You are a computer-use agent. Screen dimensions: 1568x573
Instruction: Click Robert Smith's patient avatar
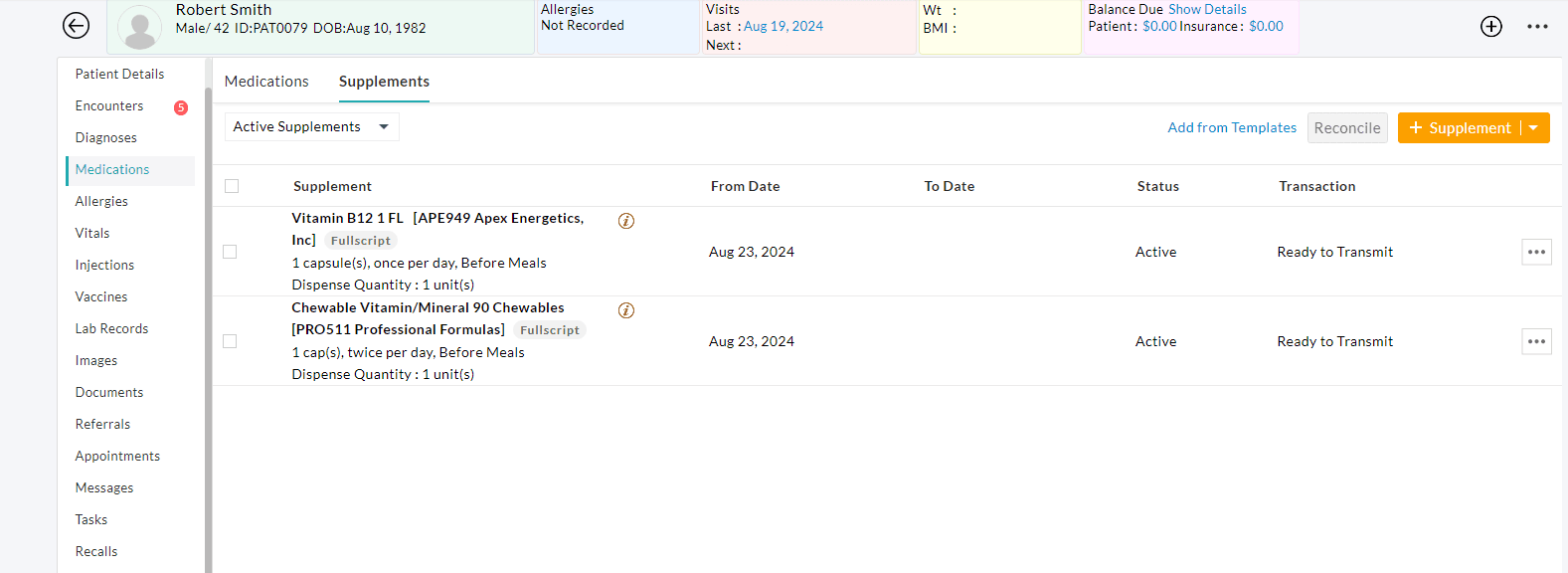140,28
